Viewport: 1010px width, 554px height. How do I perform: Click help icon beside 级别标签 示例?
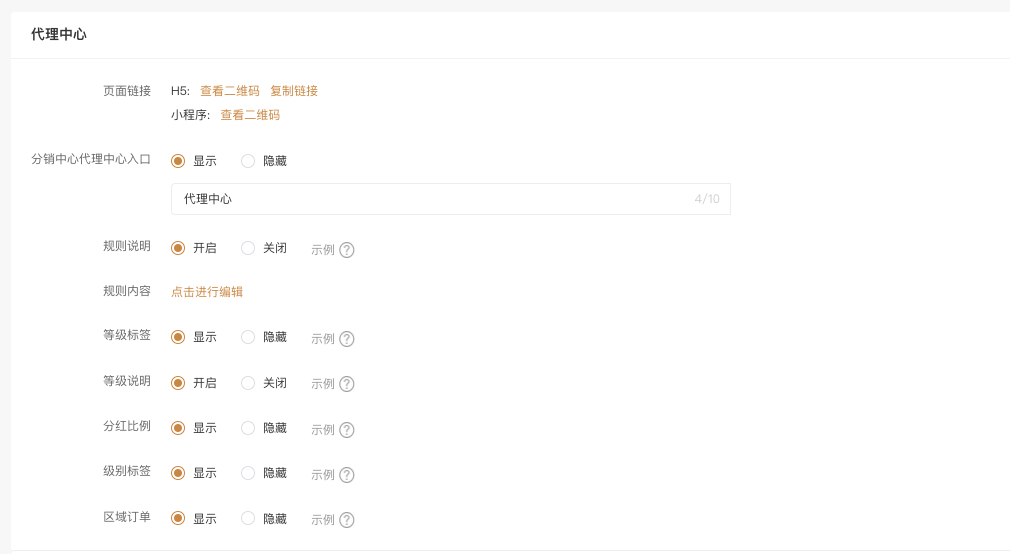click(347, 475)
